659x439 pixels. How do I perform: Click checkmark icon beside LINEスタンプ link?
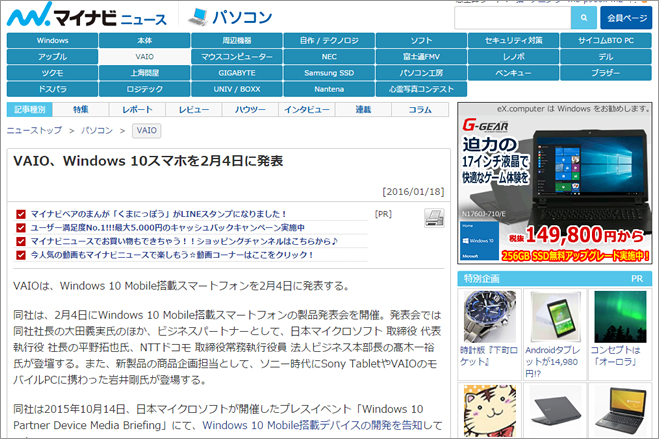pos(21,214)
